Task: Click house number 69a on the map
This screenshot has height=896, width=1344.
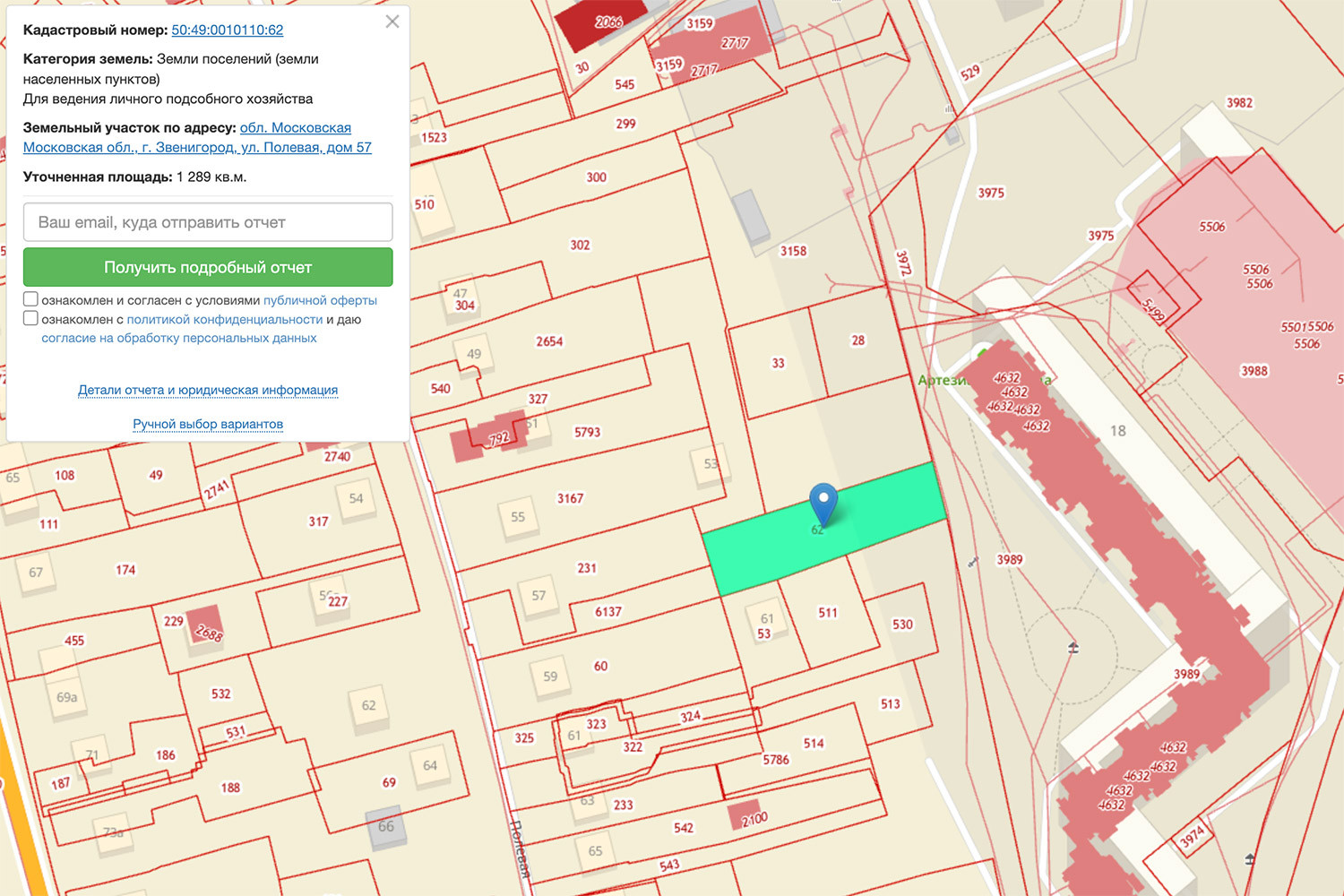Action: pyautogui.click(x=67, y=697)
